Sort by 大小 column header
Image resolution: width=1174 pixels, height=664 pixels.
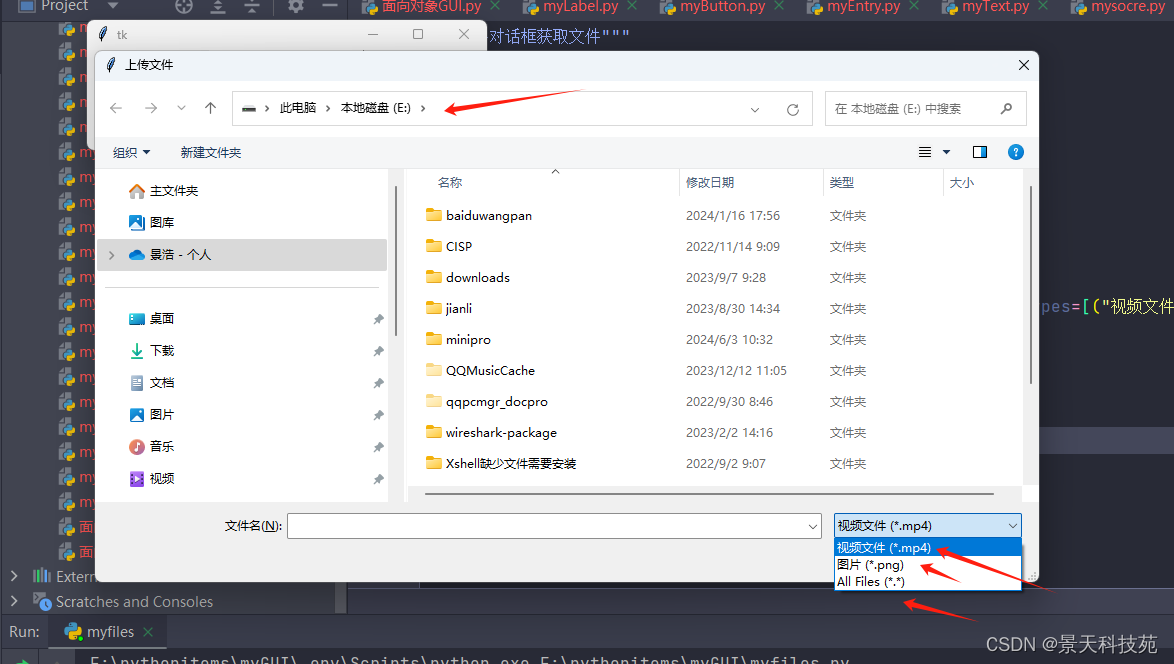(961, 183)
